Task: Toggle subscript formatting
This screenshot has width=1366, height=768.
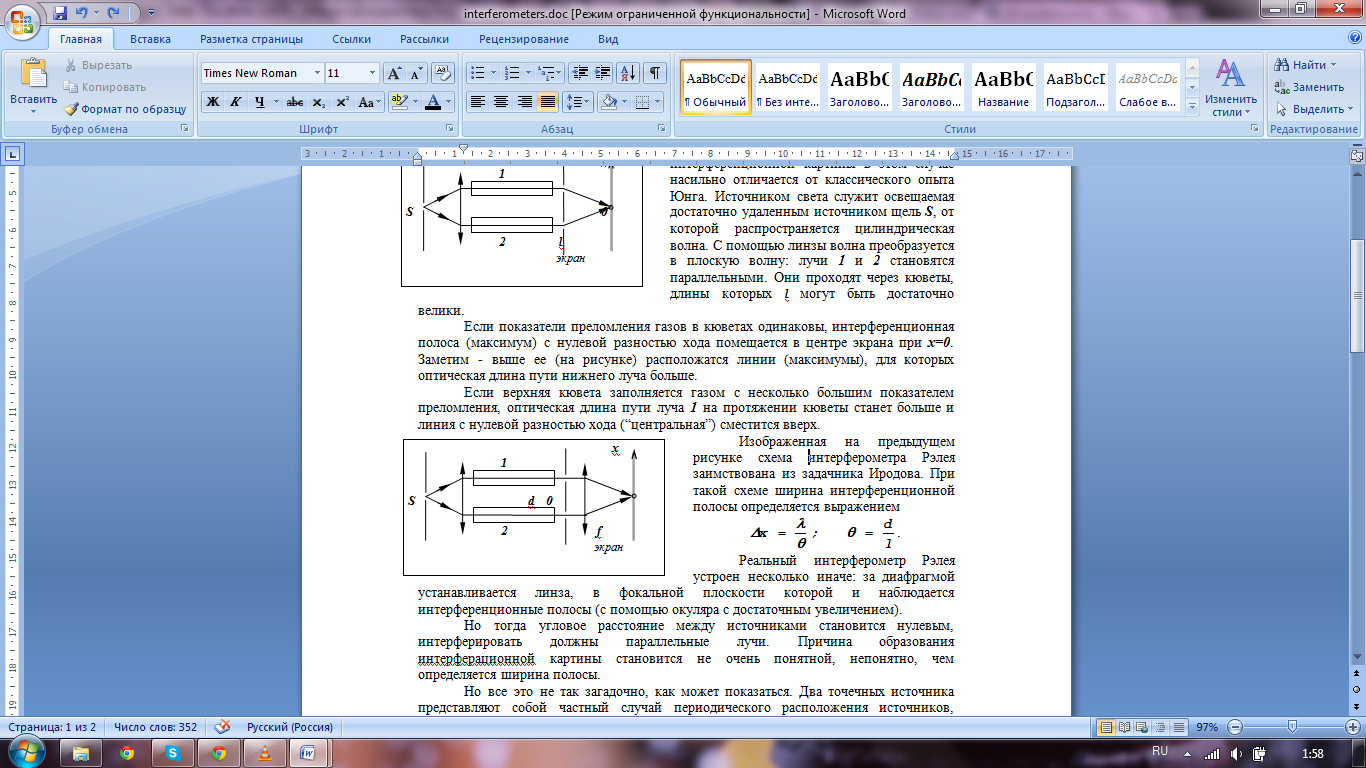Action: (318, 102)
